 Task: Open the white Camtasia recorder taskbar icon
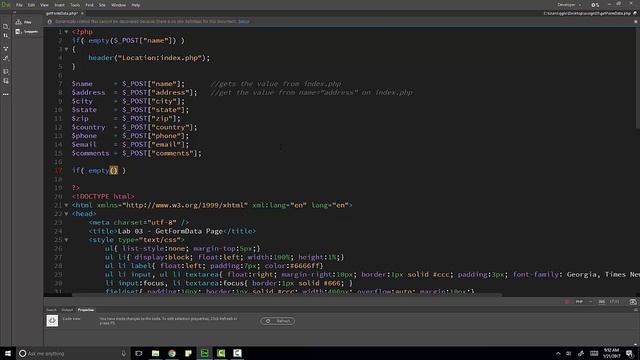pos(237,353)
